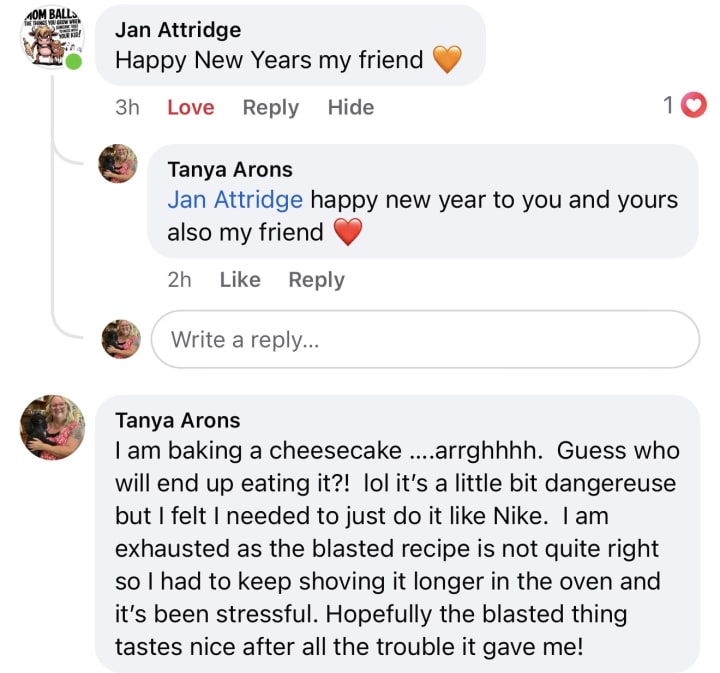Reply to Tanya Arons' nested reply

[x=316, y=280]
